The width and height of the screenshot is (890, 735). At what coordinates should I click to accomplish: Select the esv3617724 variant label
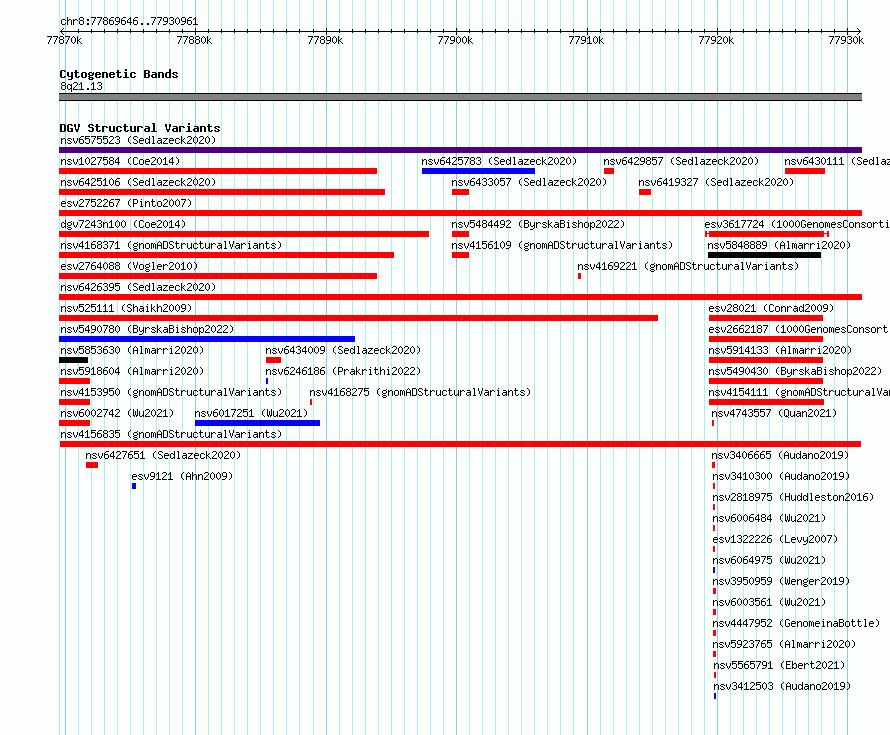(797, 224)
